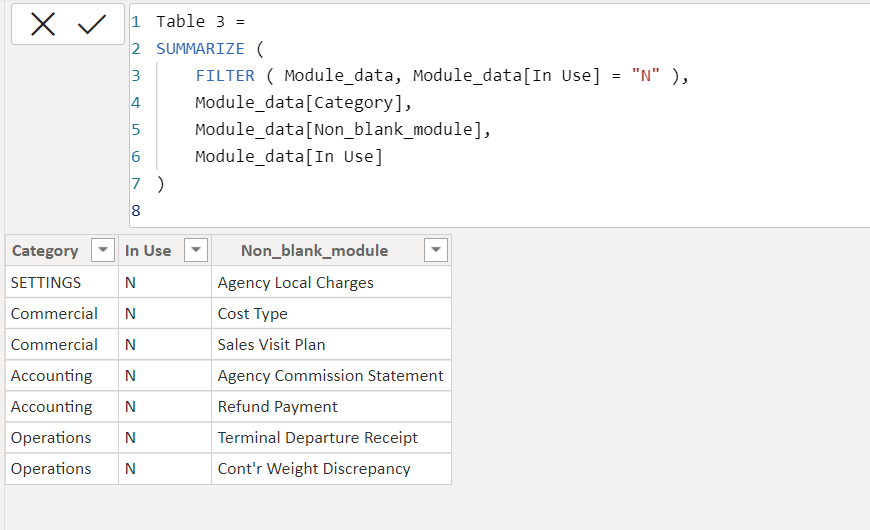Click the FILTER function in the formula
The image size is (870, 530).
click(225, 75)
